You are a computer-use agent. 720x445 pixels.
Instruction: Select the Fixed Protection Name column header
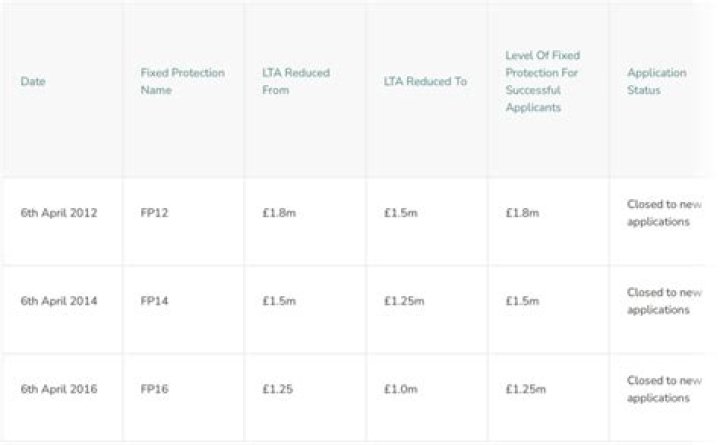pyautogui.click(x=183, y=81)
